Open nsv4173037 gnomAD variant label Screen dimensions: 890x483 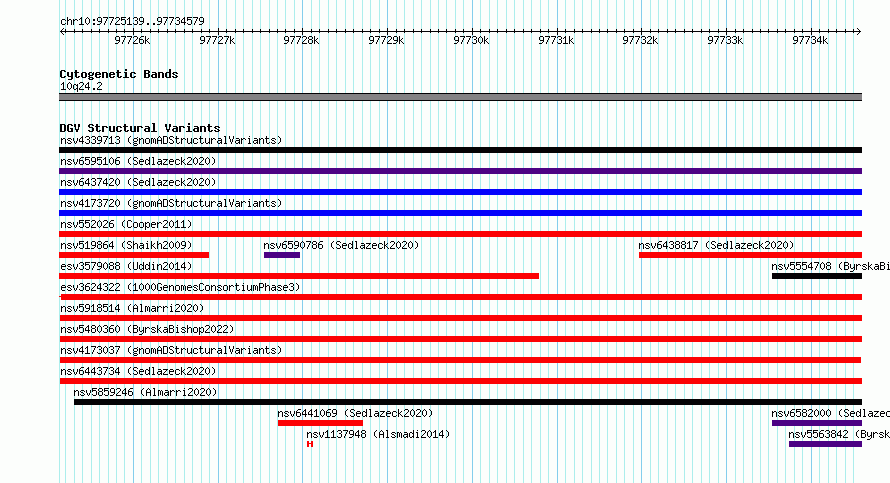coord(171,350)
